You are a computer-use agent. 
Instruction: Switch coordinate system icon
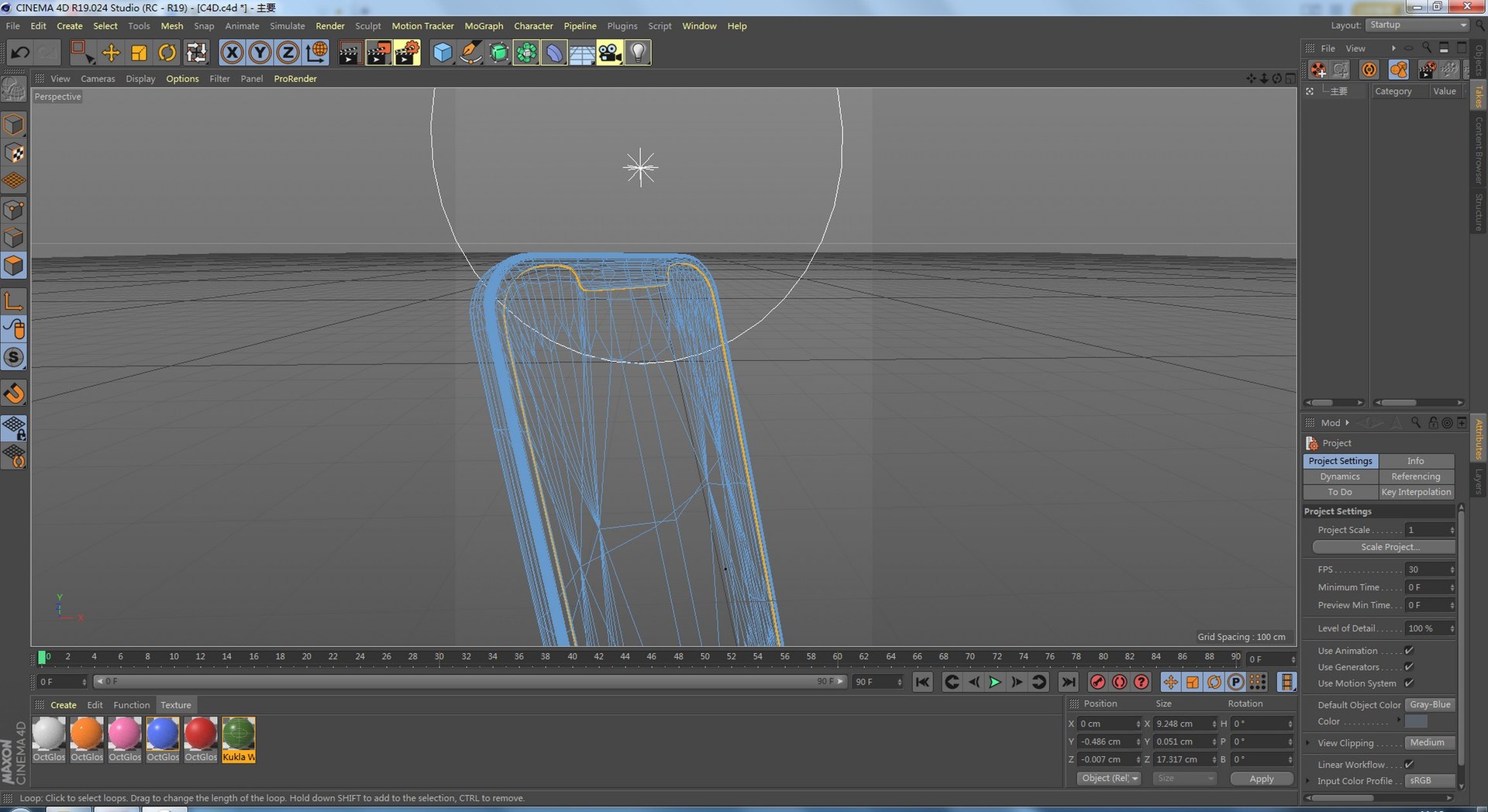coord(316,53)
